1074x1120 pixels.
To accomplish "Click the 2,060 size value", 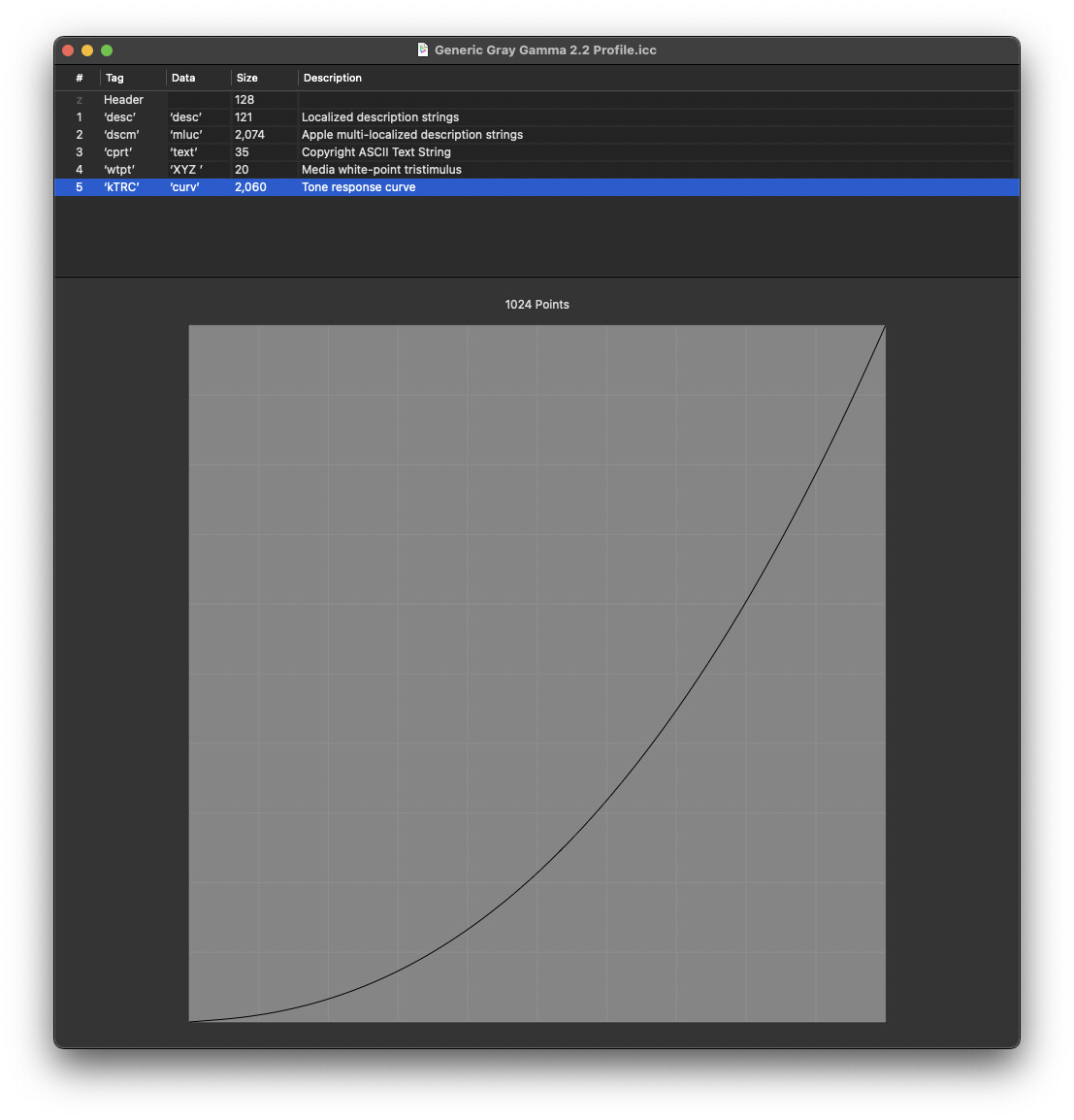I will point(250,187).
